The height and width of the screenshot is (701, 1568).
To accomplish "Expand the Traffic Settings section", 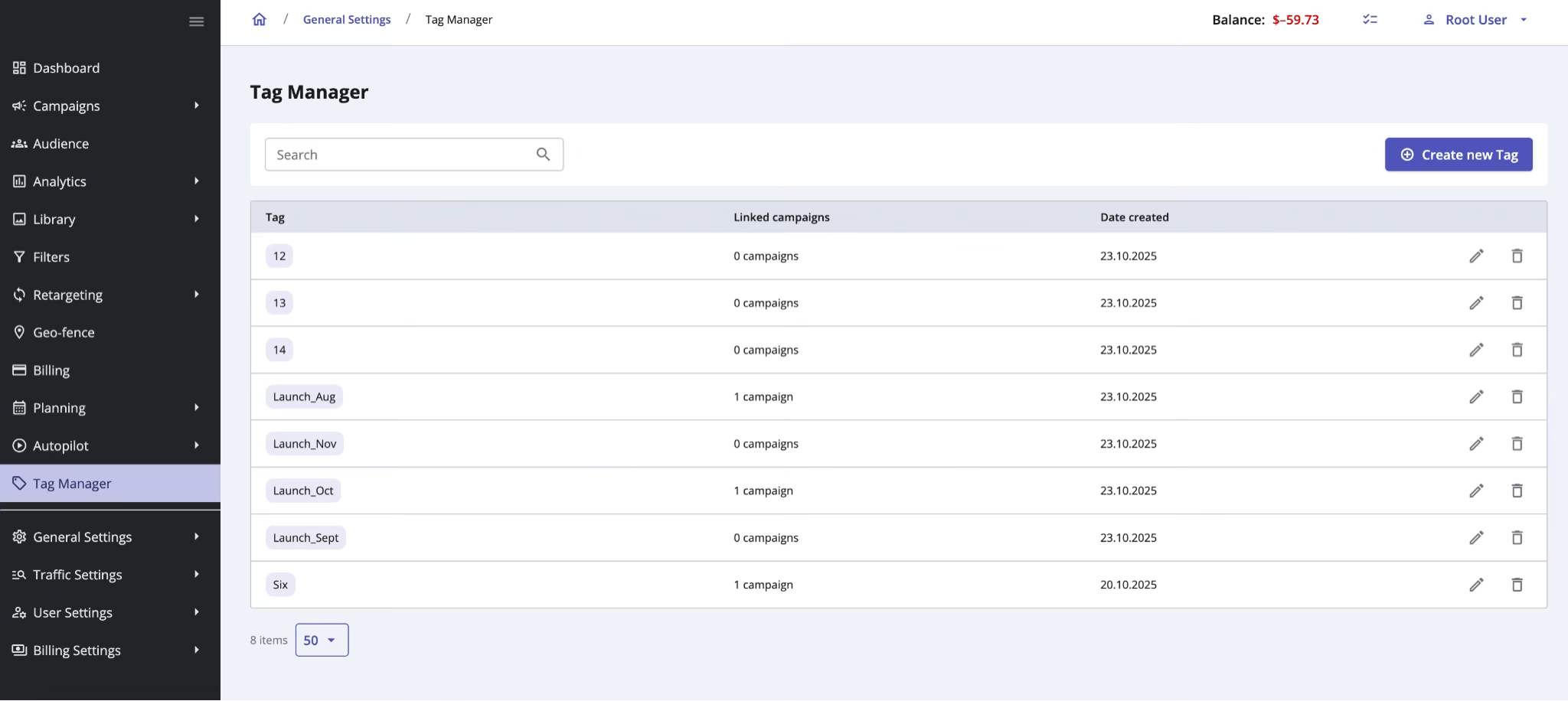I will [x=77, y=574].
